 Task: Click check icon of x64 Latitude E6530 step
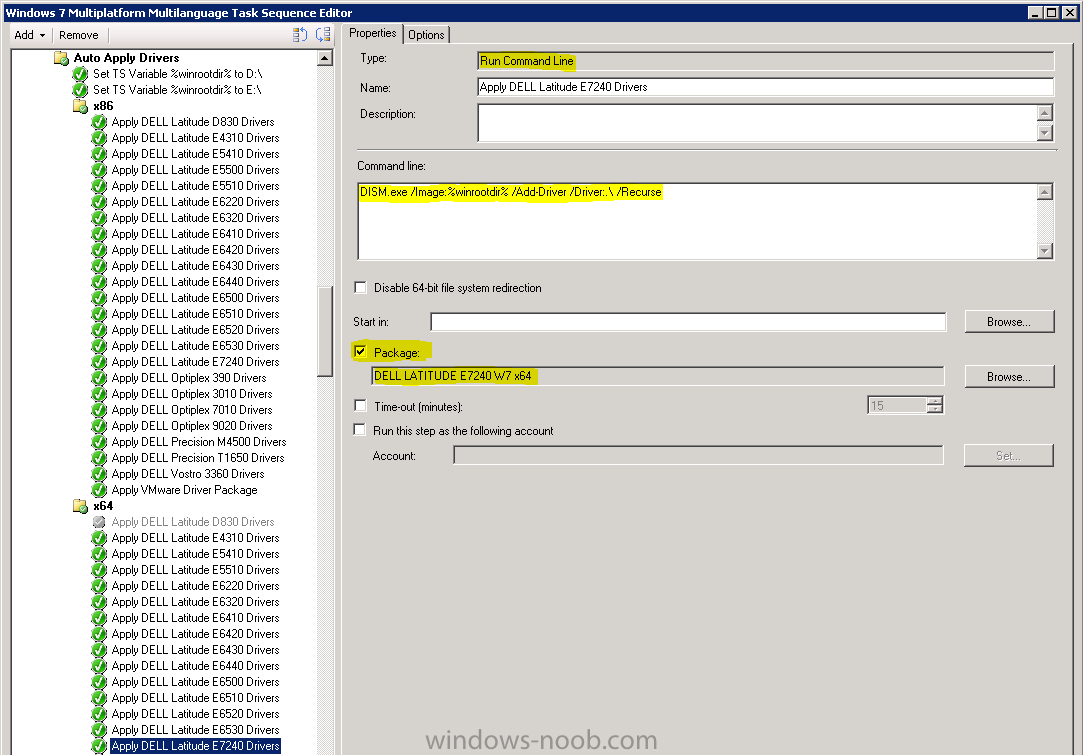(x=99, y=730)
